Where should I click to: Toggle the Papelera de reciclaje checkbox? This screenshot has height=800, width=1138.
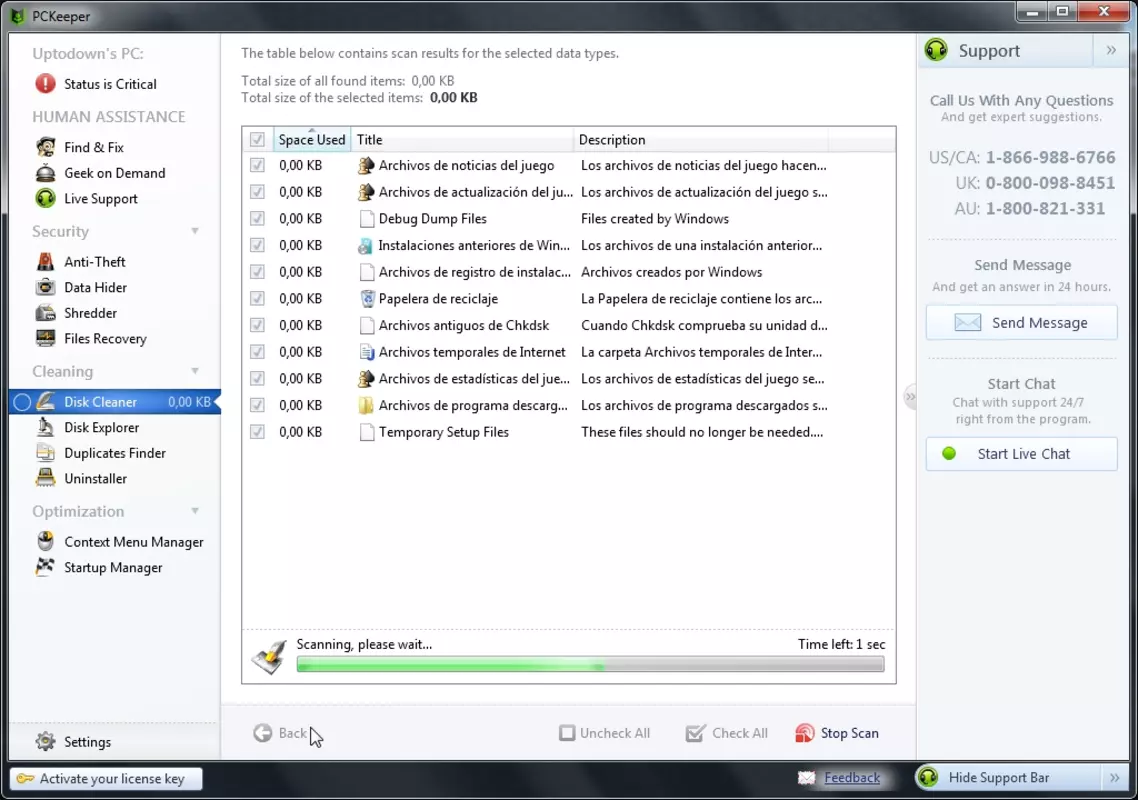pos(257,298)
